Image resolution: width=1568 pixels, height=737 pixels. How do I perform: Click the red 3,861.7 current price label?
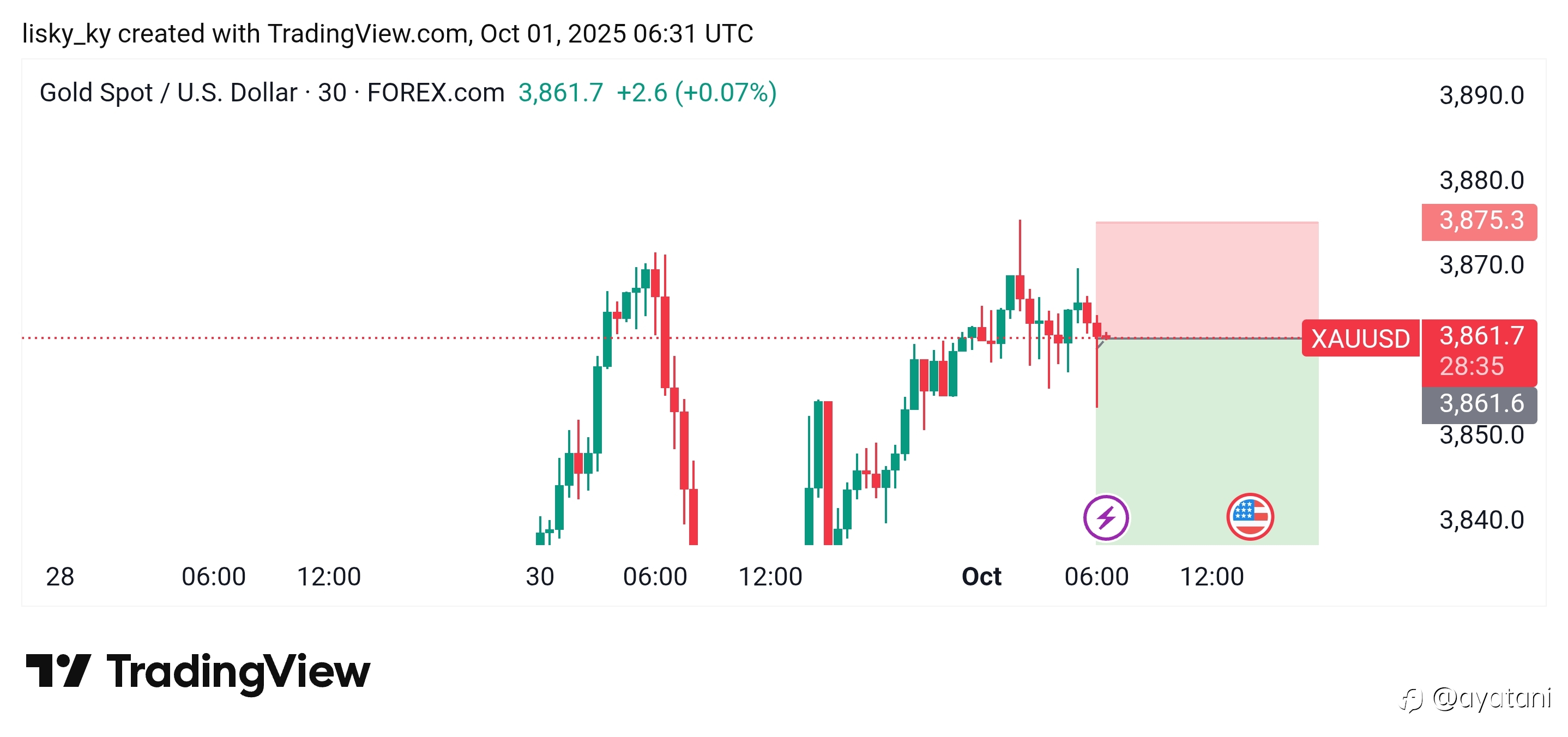[1479, 336]
